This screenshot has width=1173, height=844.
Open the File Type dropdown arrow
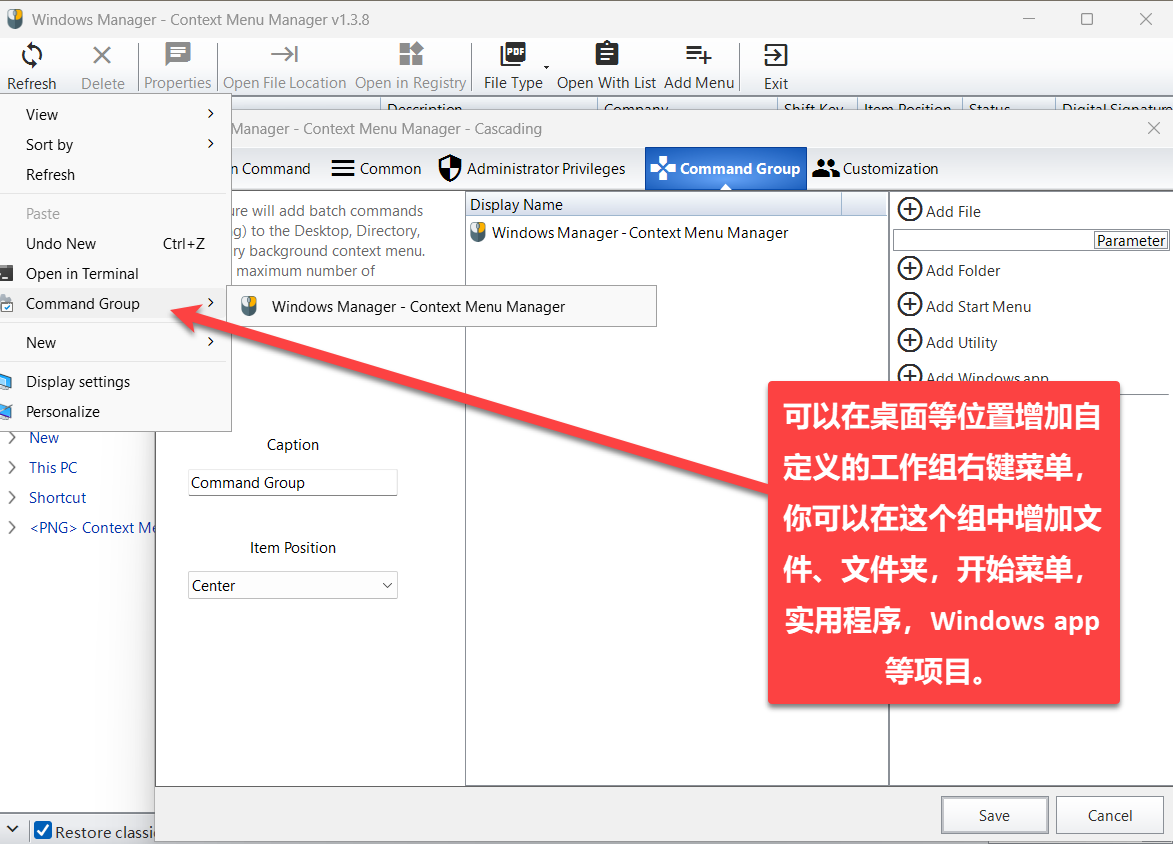[x=546, y=67]
